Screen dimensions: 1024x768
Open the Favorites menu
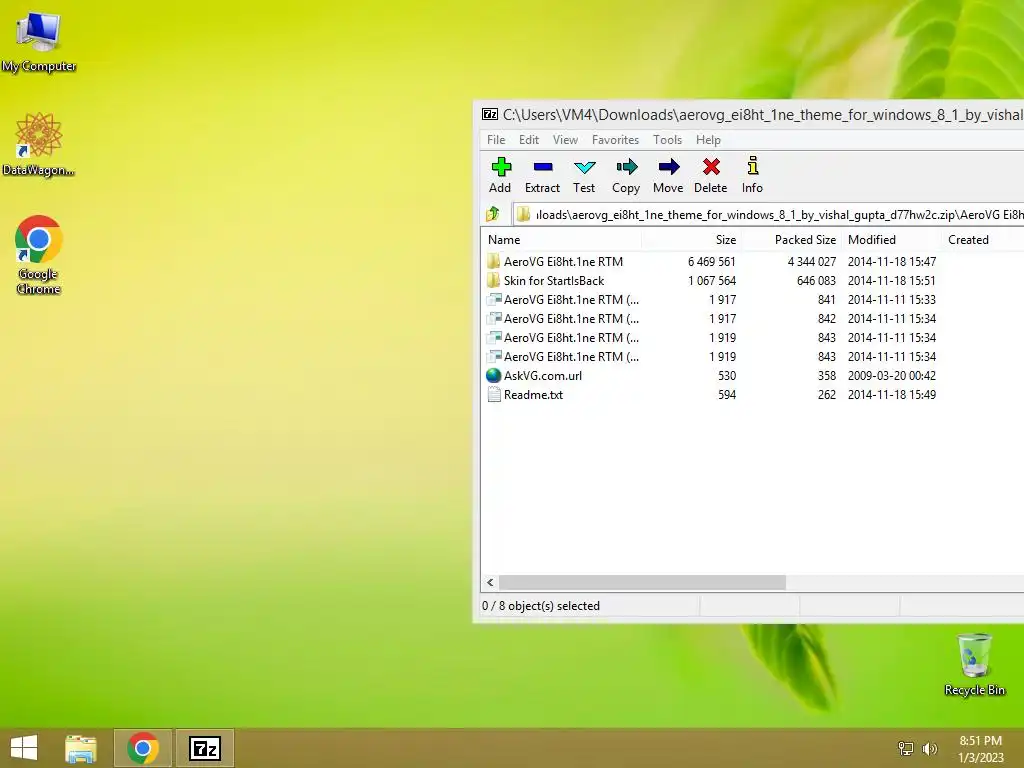click(x=615, y=140)
